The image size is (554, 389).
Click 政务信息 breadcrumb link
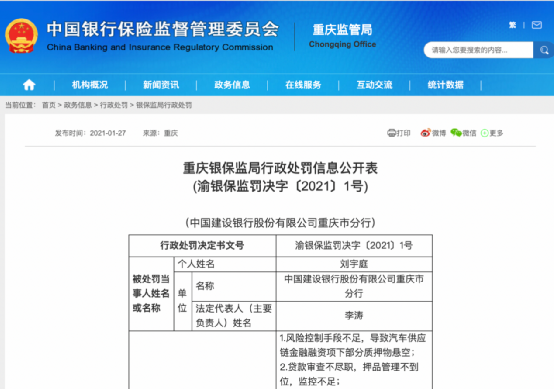[x=78, y=105]
